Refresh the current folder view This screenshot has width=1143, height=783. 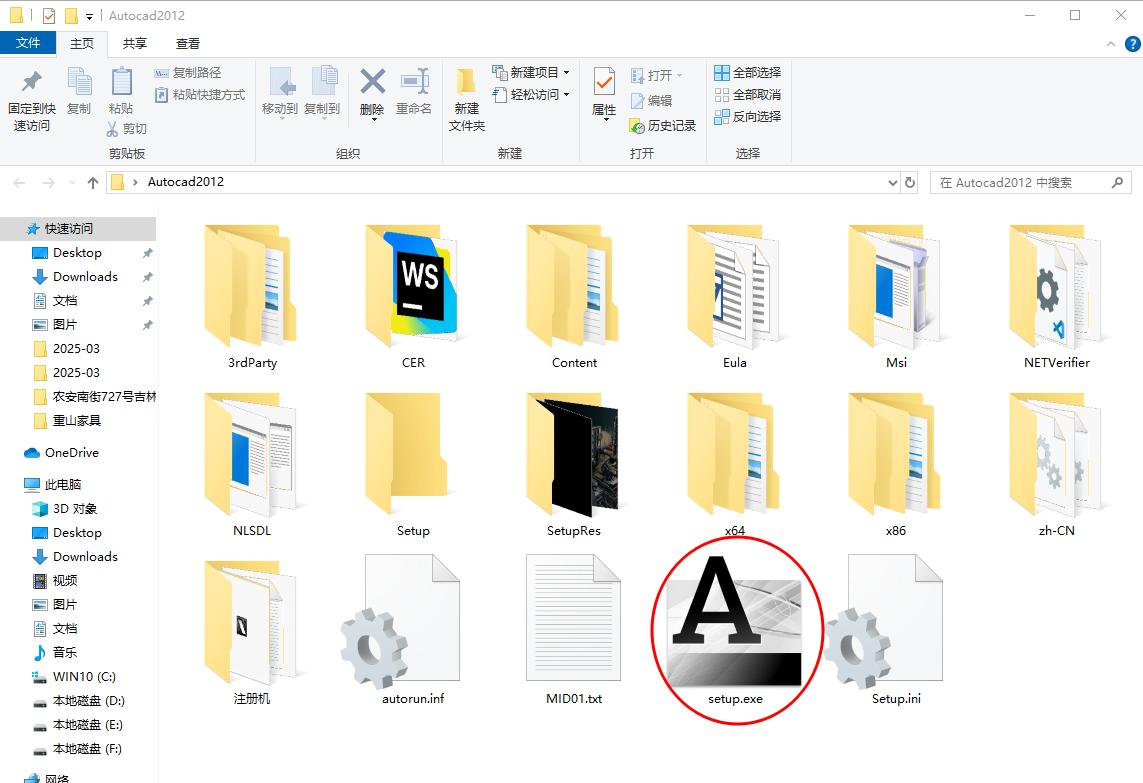pyautogui.click(x=910, y=182)
